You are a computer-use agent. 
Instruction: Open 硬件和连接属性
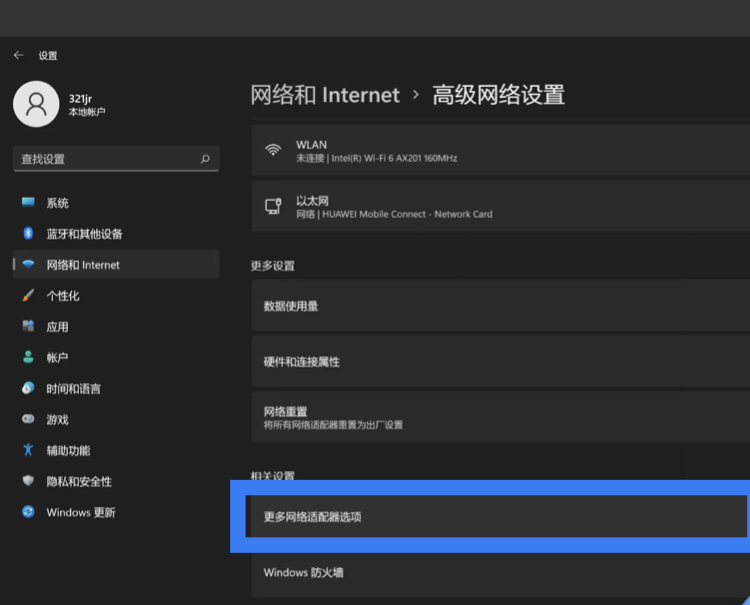(500, 362)
